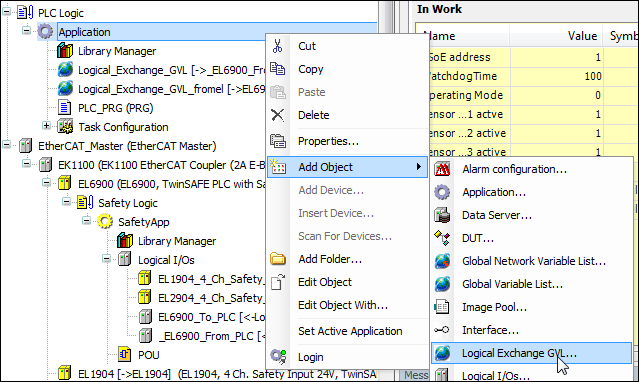Screen dimensions: 639x382
Task: Select Logical I/Os... in submenu
Action: 531,375
